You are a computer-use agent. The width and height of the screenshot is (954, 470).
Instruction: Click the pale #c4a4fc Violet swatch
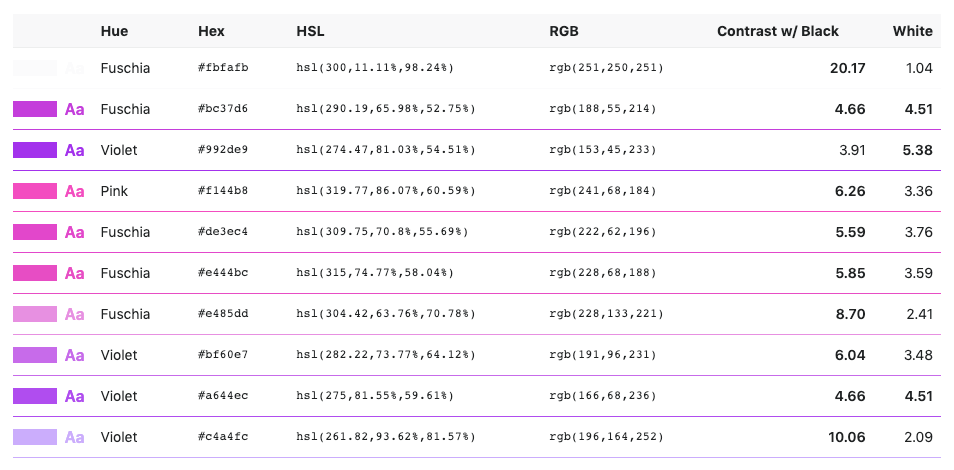35,437
